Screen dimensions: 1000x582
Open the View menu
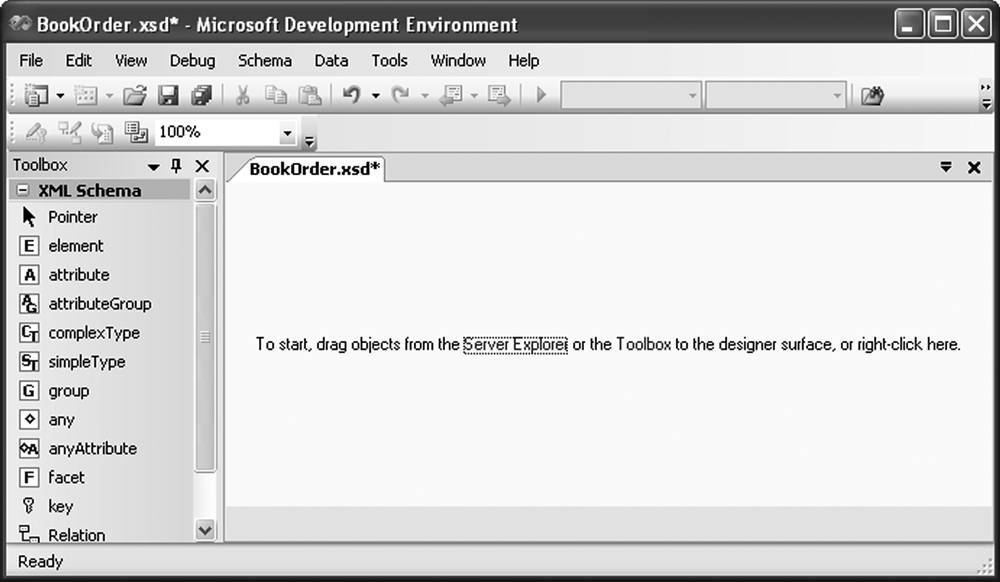point(131,61)
